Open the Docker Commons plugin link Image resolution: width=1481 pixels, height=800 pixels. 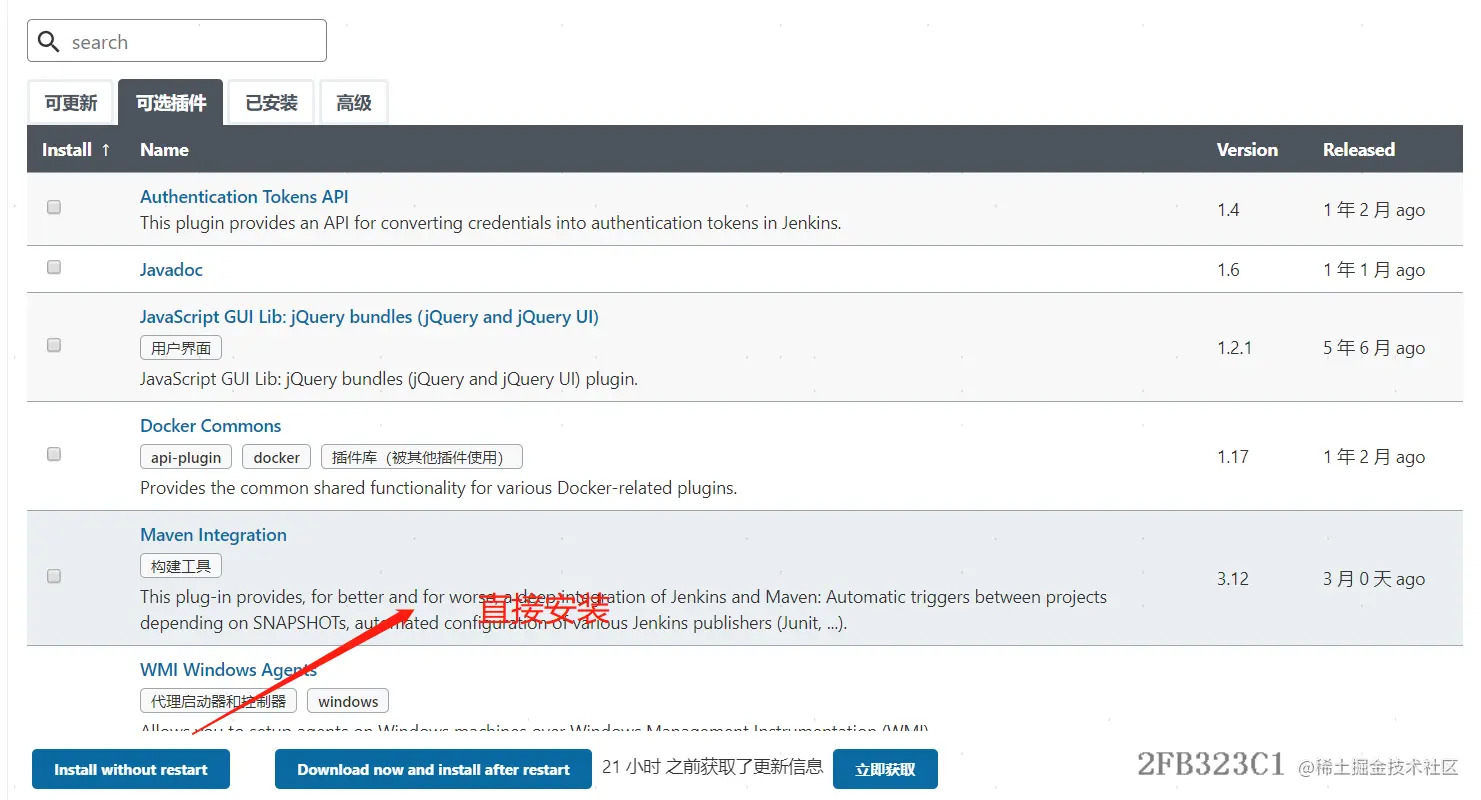[x=210, y=426]
